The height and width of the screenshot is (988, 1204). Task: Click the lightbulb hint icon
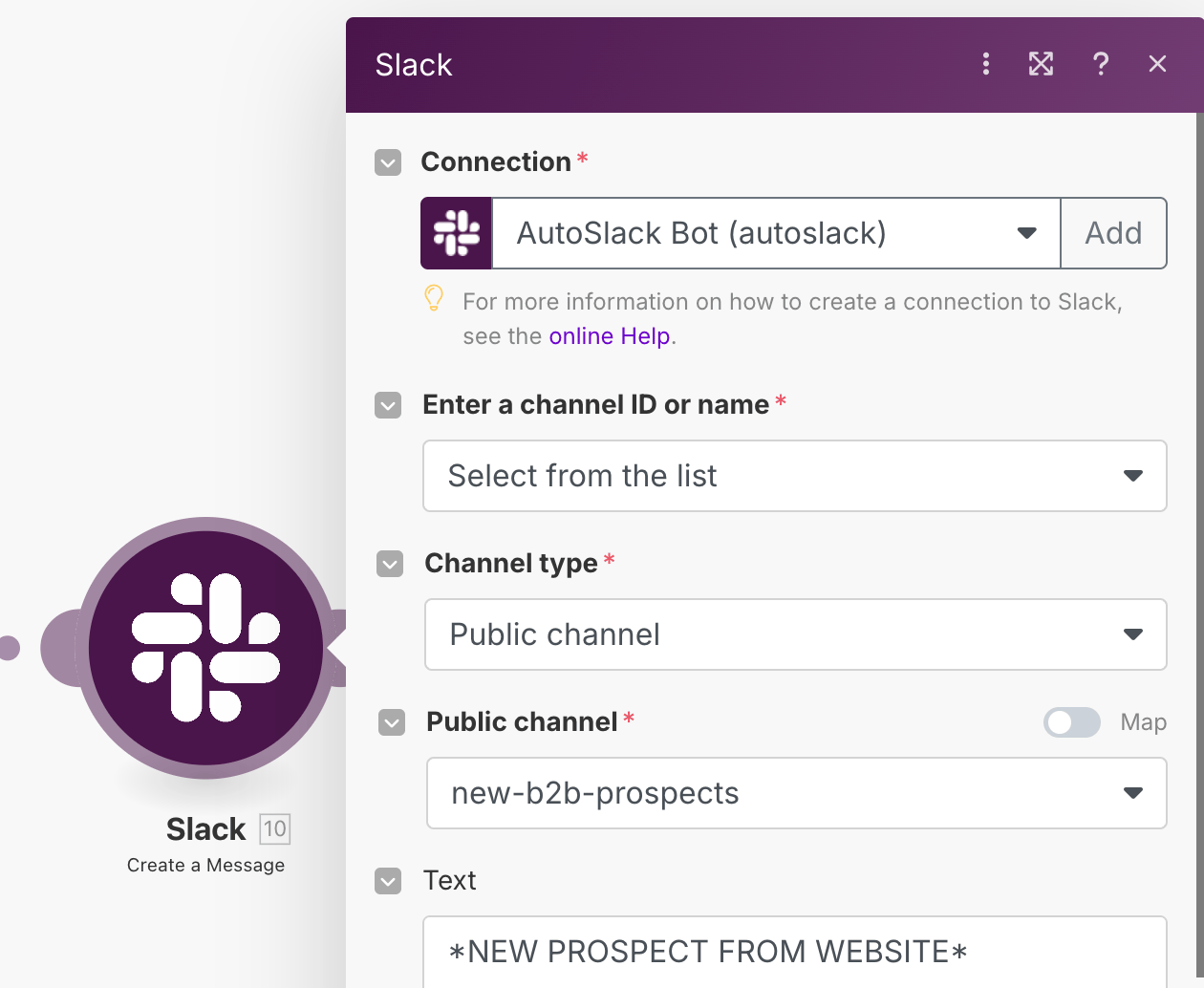coord(434,299)
